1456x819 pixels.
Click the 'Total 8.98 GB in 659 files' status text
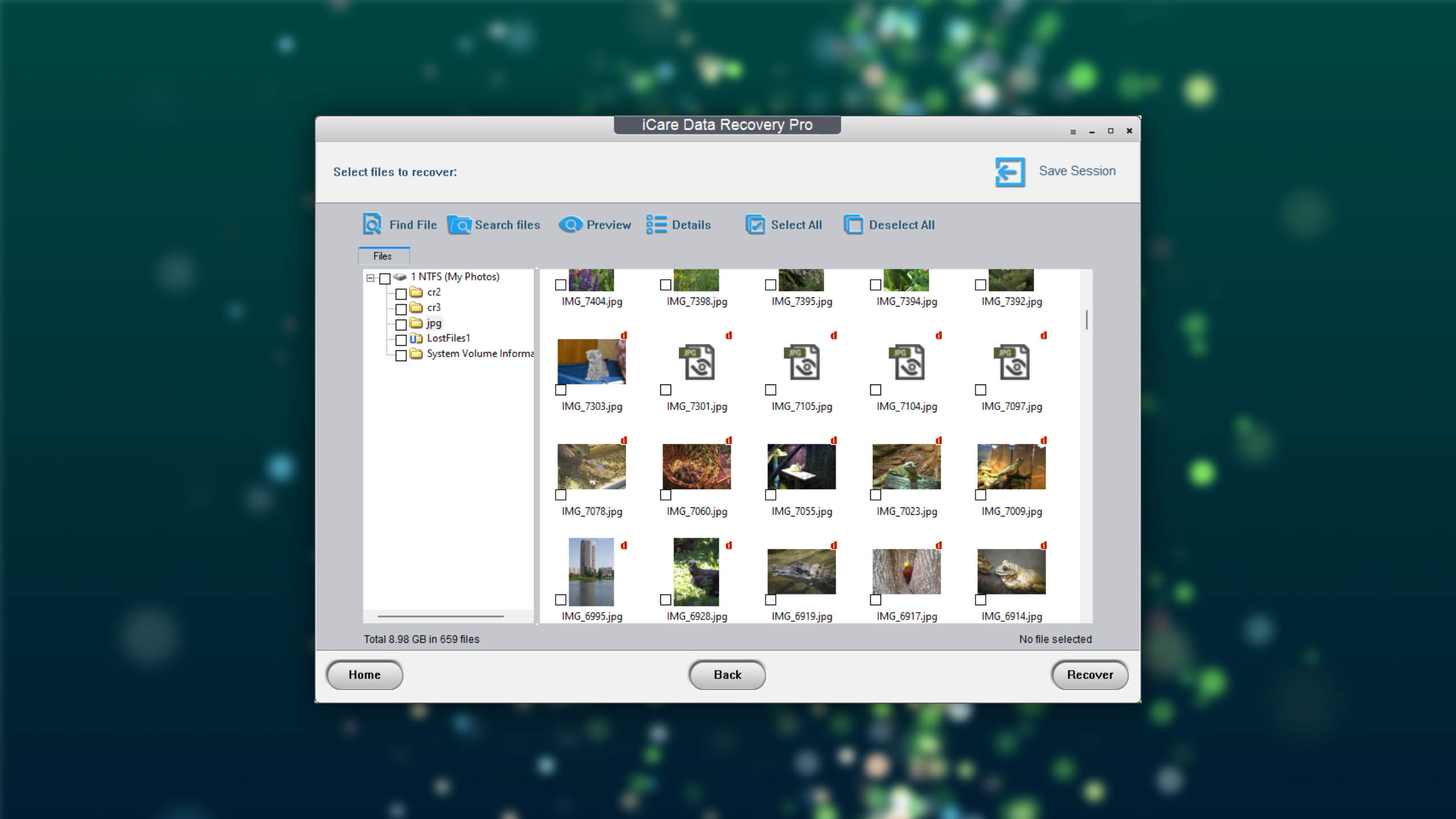(x=421, y=639)
